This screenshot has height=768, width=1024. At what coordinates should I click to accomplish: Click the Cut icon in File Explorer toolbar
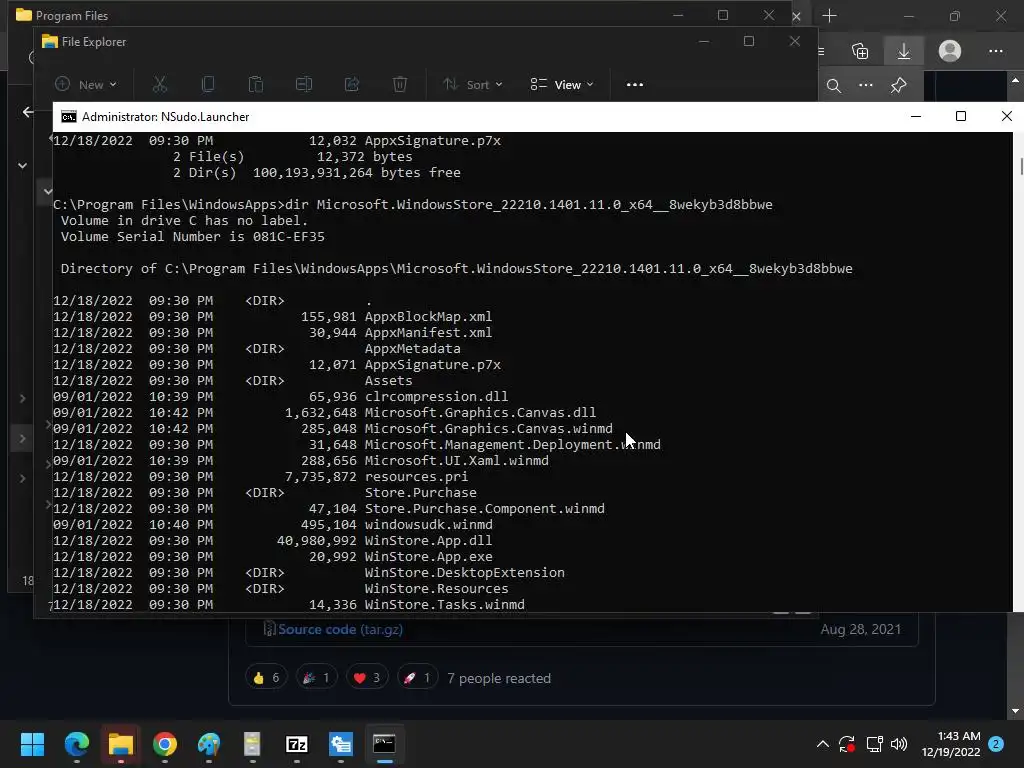coord(159,84)
